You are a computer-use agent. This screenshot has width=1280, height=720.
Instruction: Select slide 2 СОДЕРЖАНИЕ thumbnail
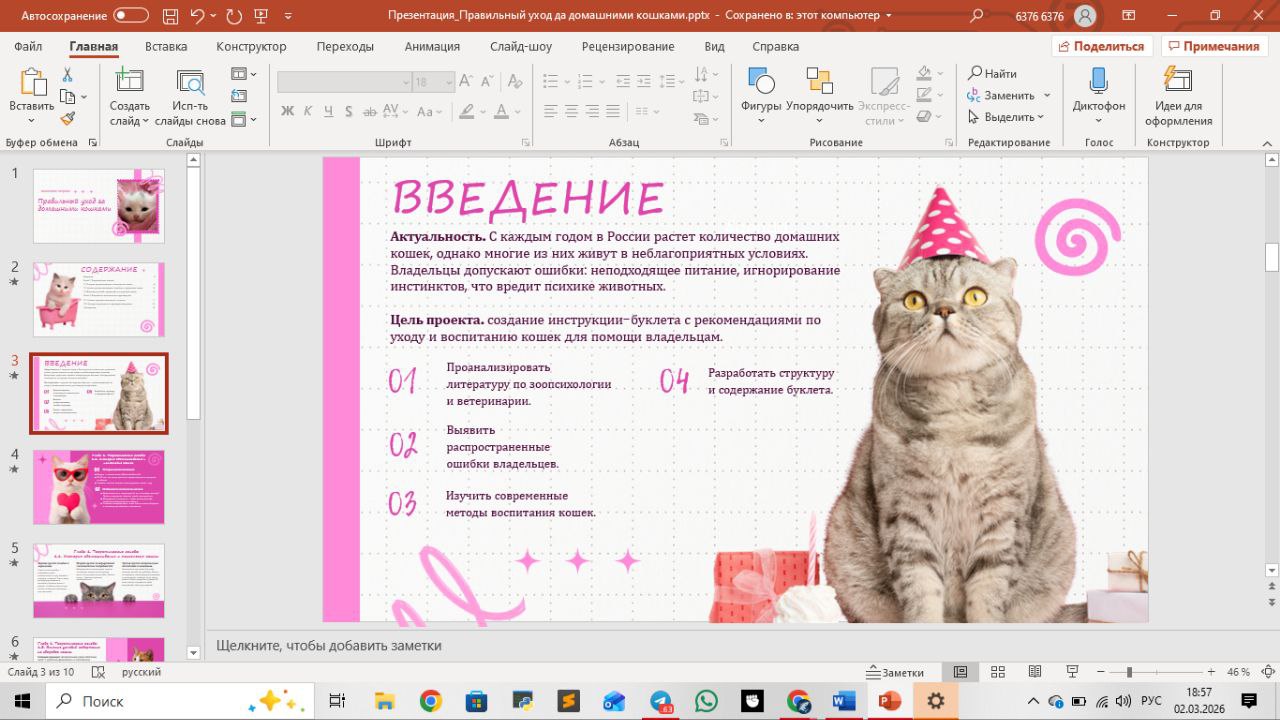coord(99,300)
